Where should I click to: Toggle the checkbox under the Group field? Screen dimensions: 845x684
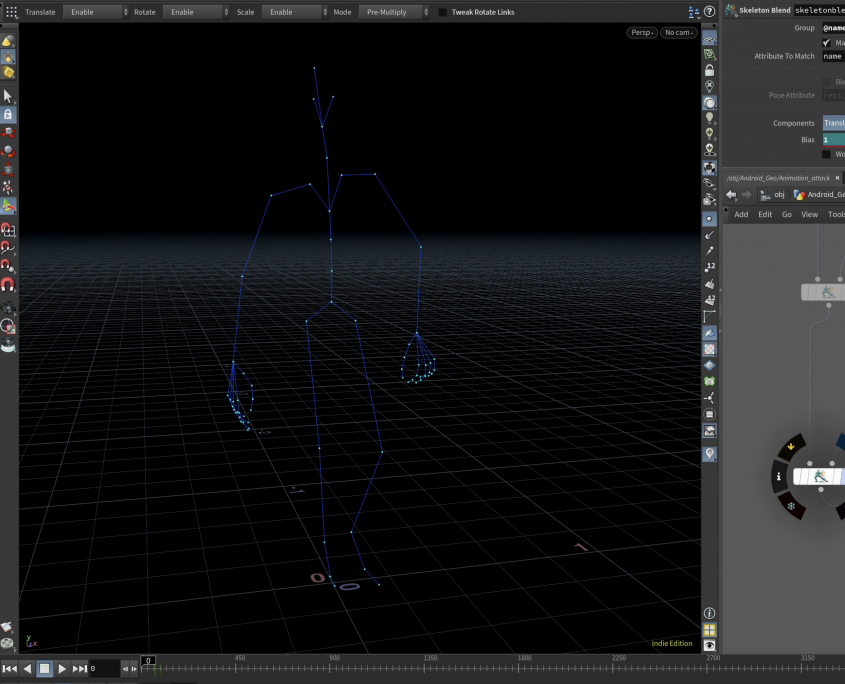(x=826, y=43)
